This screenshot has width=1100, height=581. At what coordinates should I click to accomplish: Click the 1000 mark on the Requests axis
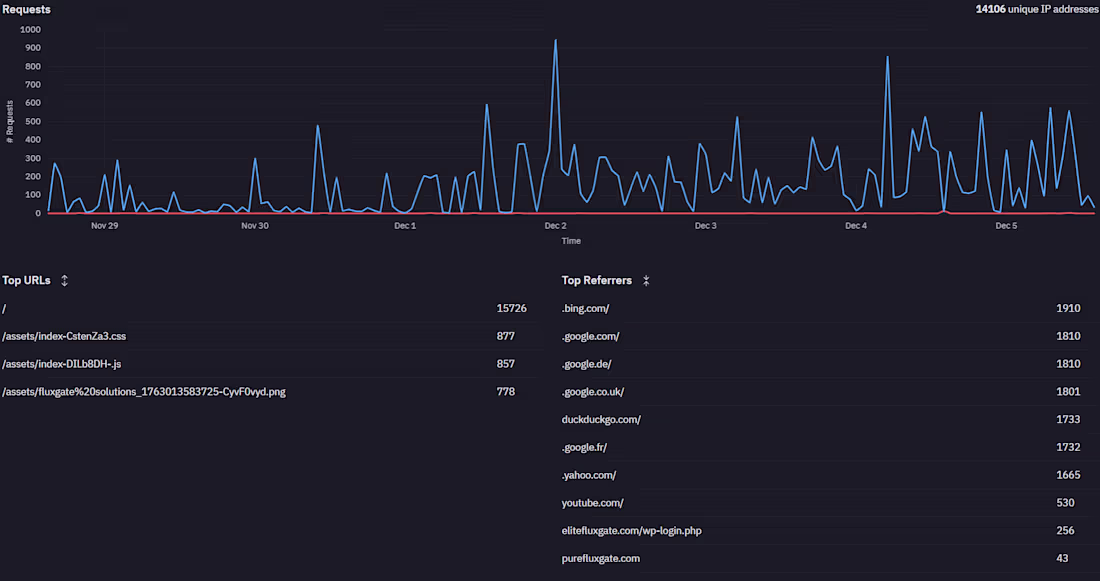tap(29, 29)
